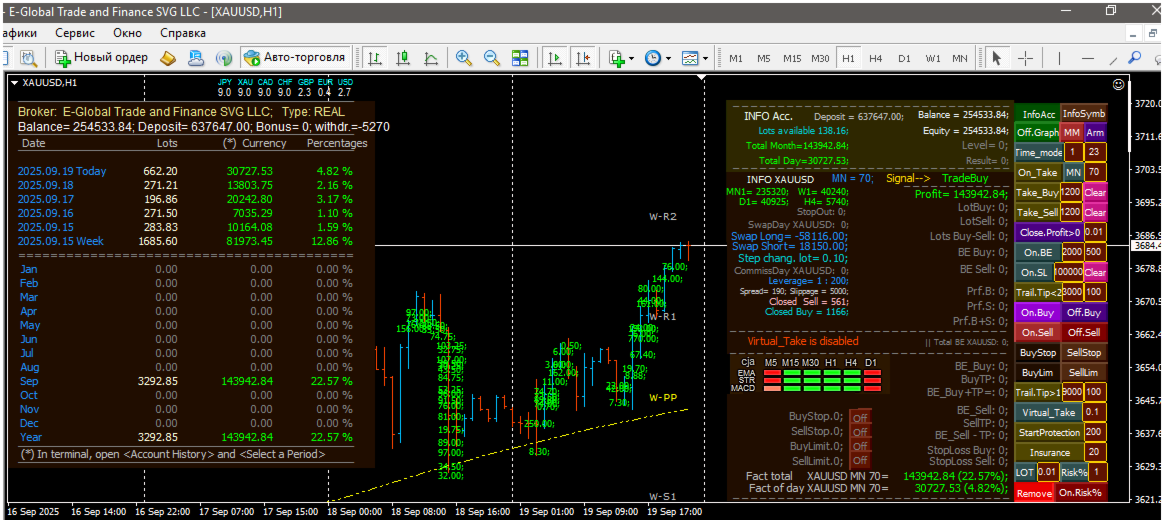
Task: Switch chart to line chart type
Action: coord(431,57)
